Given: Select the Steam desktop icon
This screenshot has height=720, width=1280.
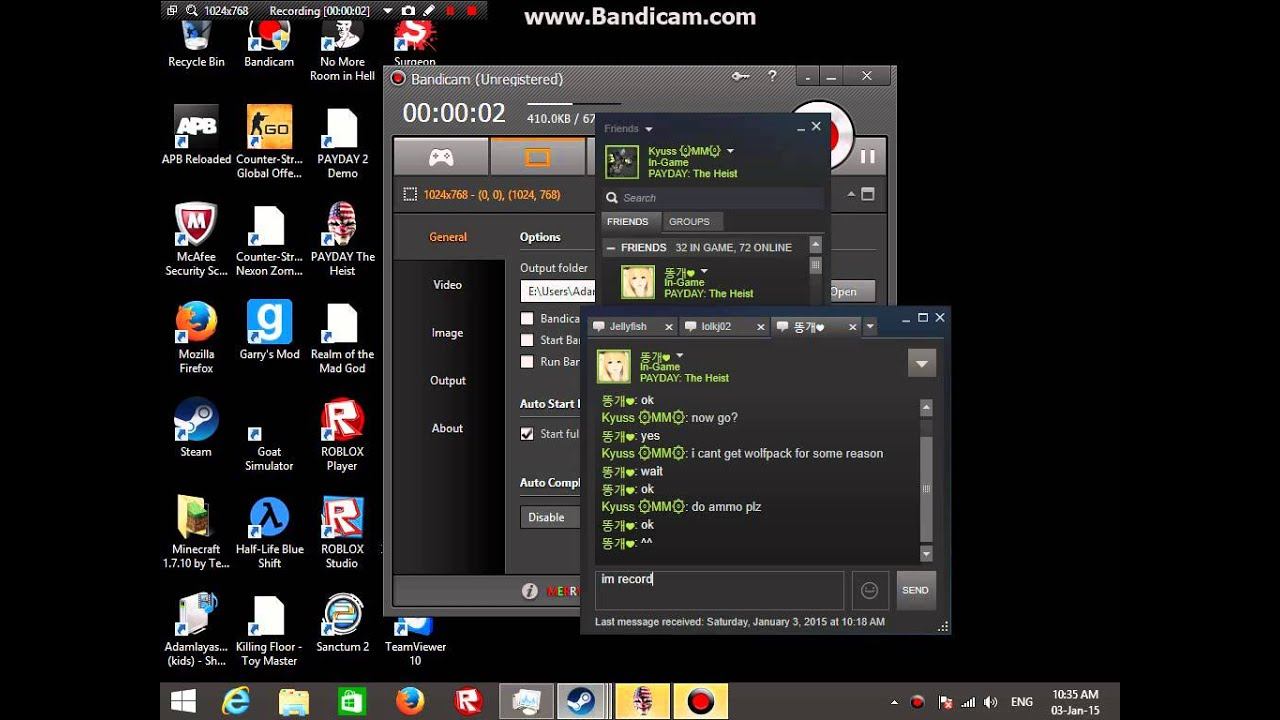Looking at the screenshot, I should pos(196,428).
